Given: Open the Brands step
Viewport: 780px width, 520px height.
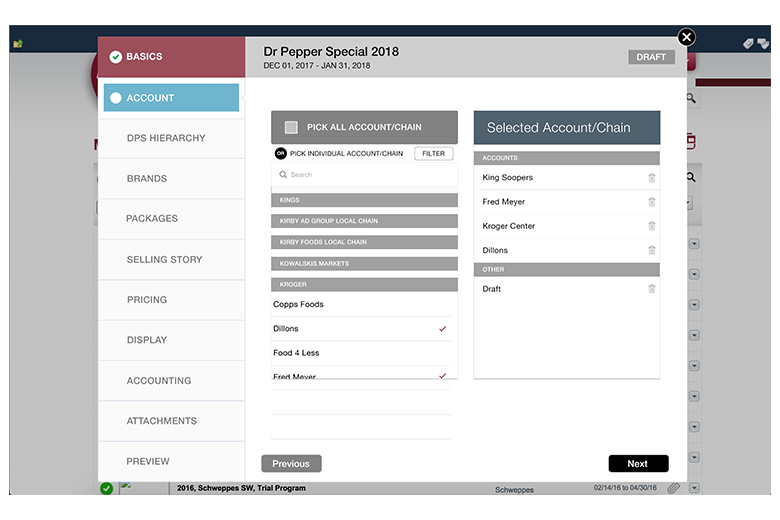Looking at the screenshot, I should click(171, 179).
